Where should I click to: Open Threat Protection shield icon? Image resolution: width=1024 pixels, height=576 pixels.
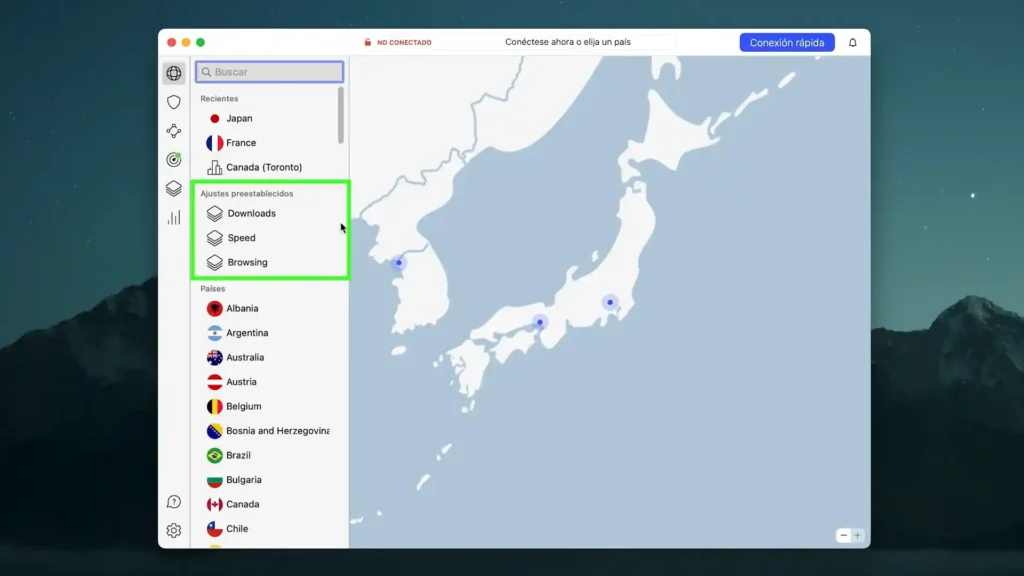[x=174, y=101]
